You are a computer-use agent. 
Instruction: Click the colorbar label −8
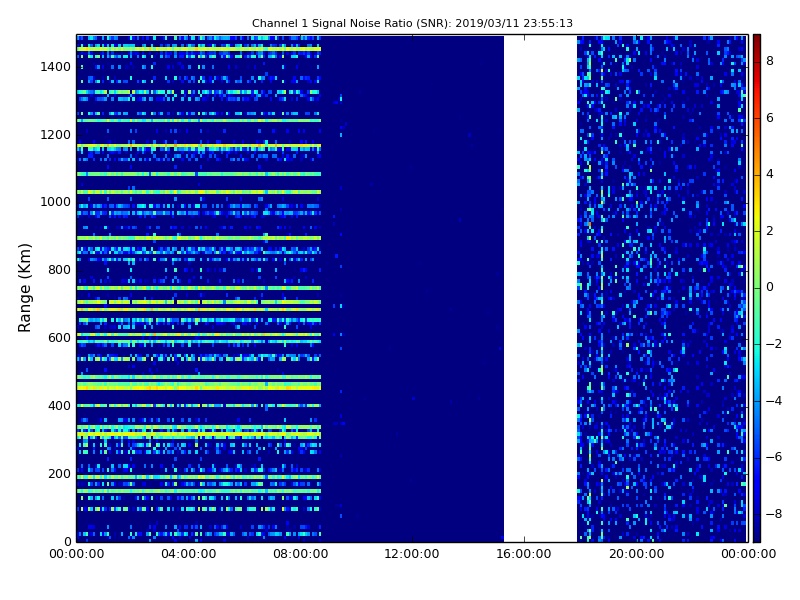point(774,514)
